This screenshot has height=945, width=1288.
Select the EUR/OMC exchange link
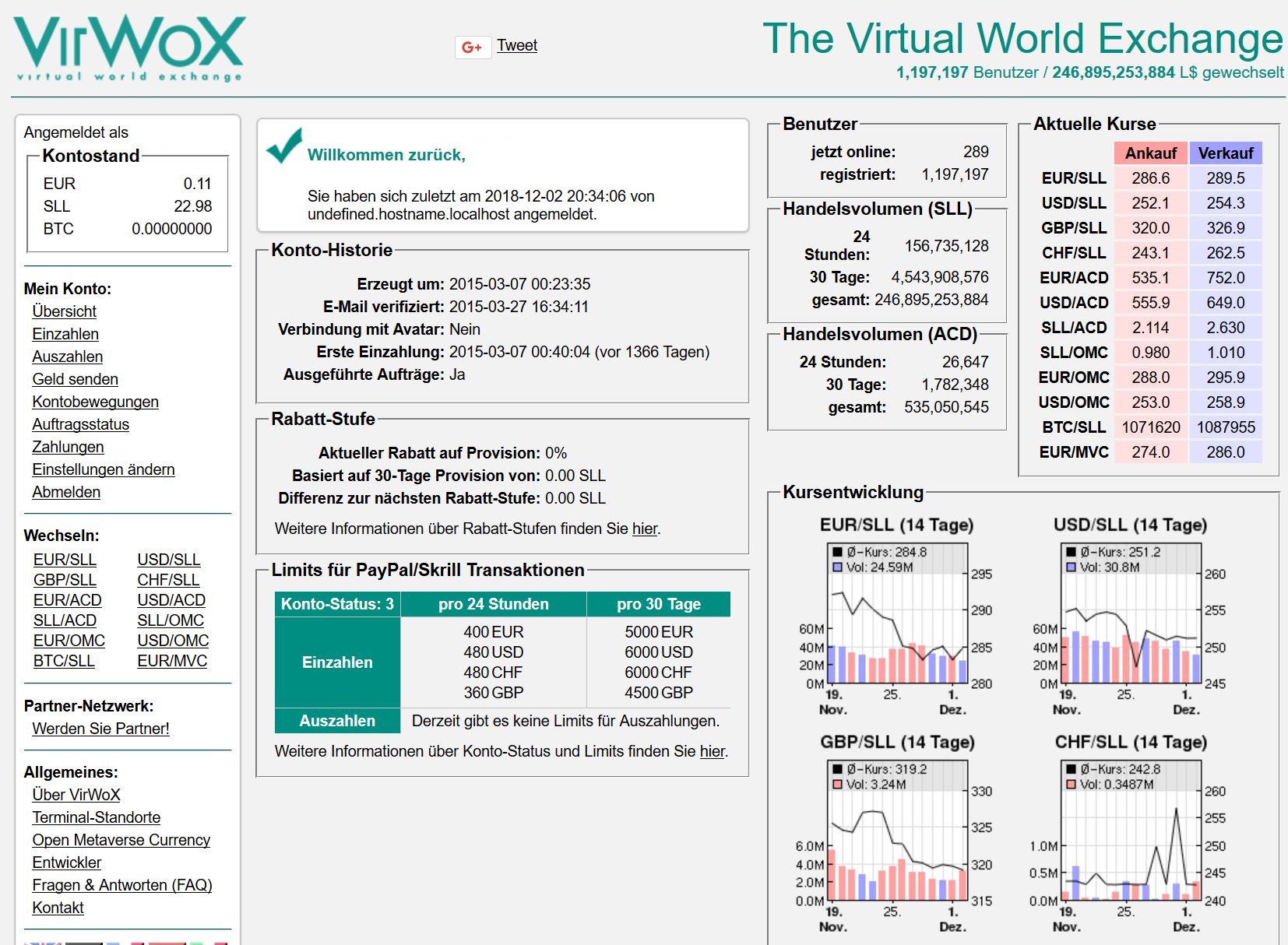click(69, 641)
